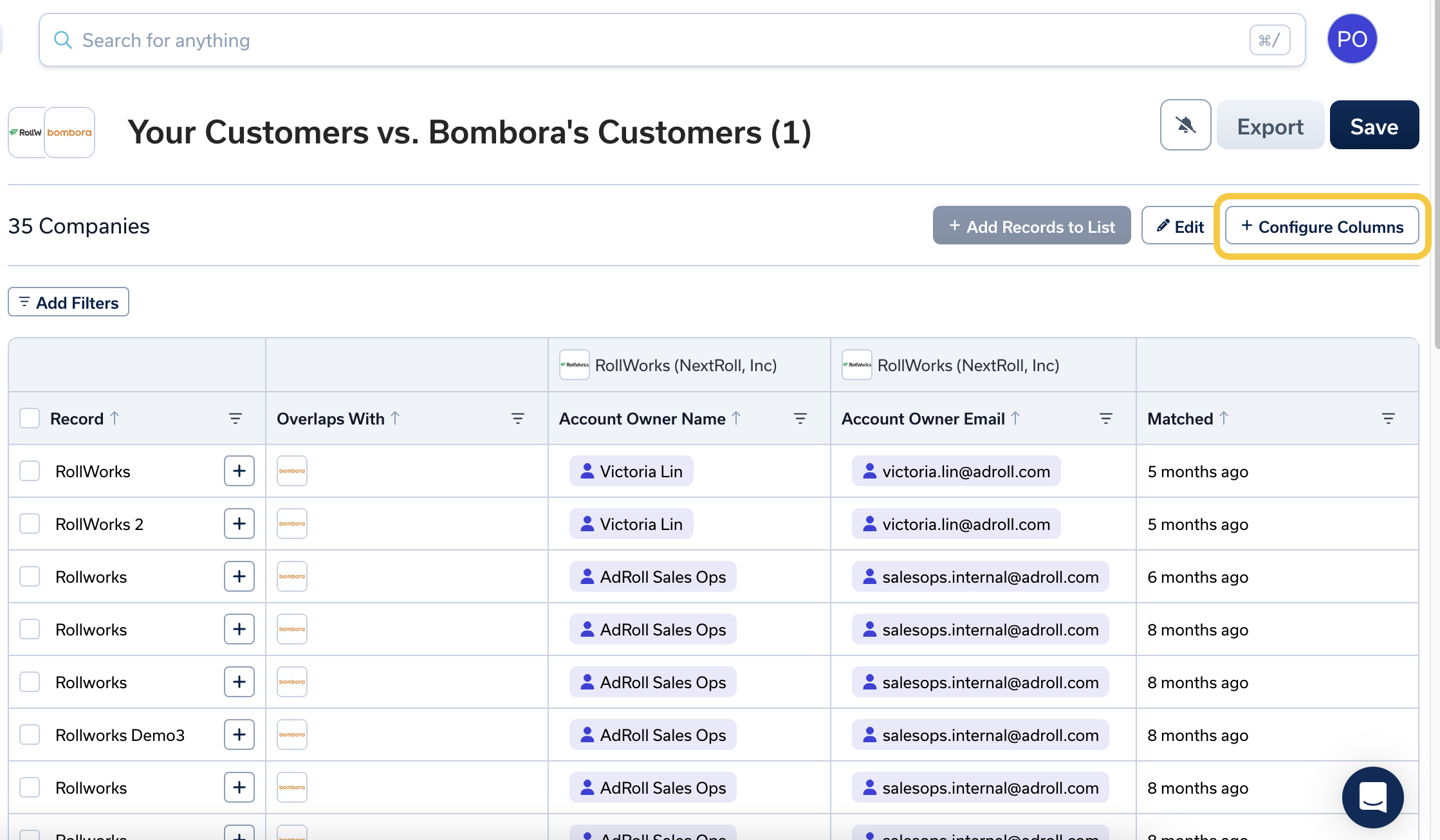Click the Save button
The image size is (1440, 840).
(x=1374, y=126)
